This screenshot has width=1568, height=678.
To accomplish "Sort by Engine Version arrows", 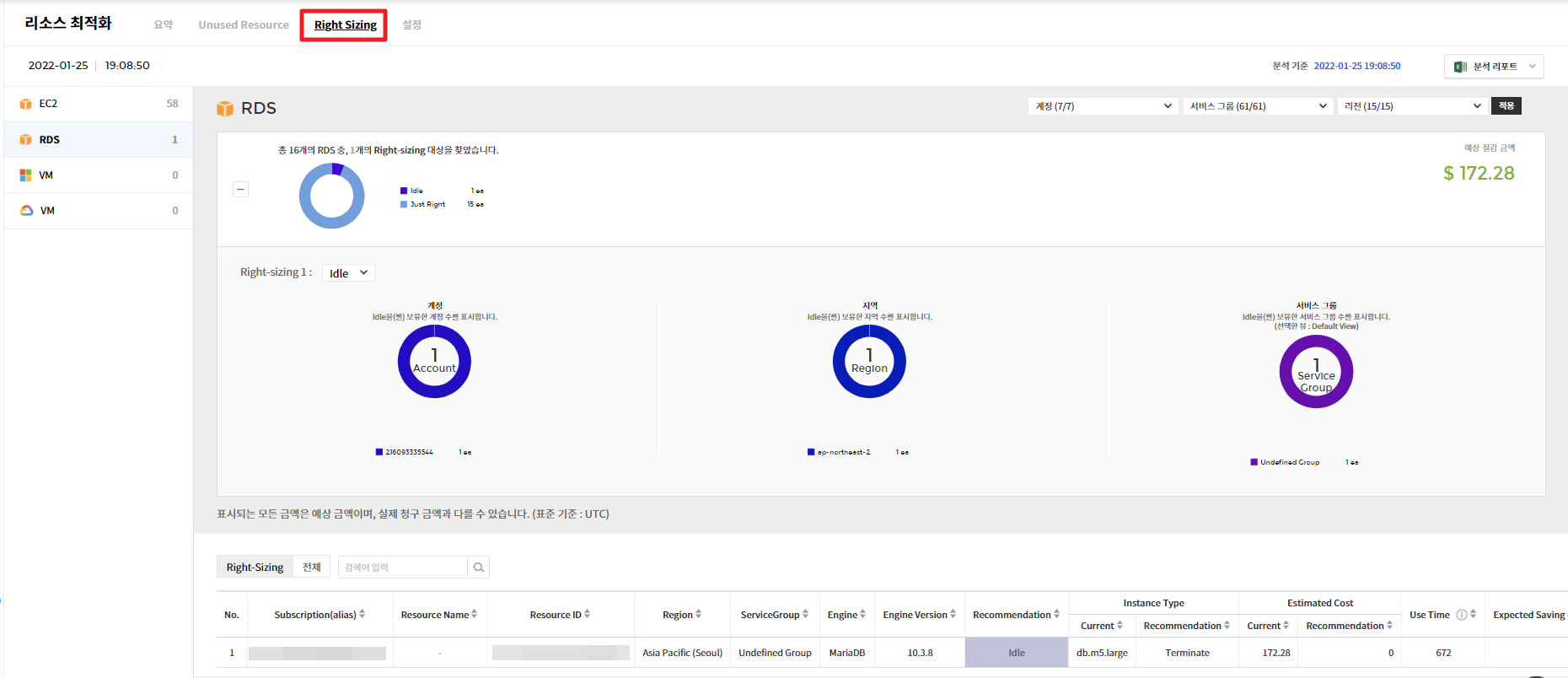I will click(953, 615).
